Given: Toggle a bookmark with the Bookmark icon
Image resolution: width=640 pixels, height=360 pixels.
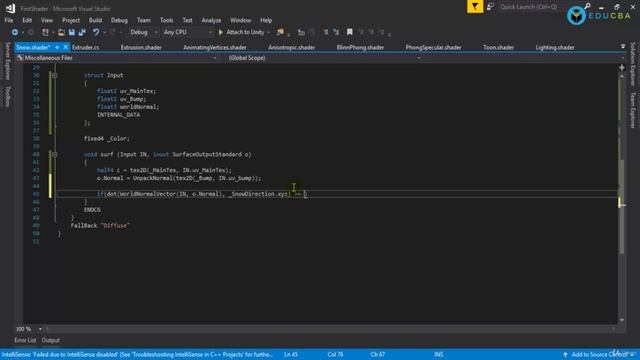Looking at the screenshot, I should [349, 32].
